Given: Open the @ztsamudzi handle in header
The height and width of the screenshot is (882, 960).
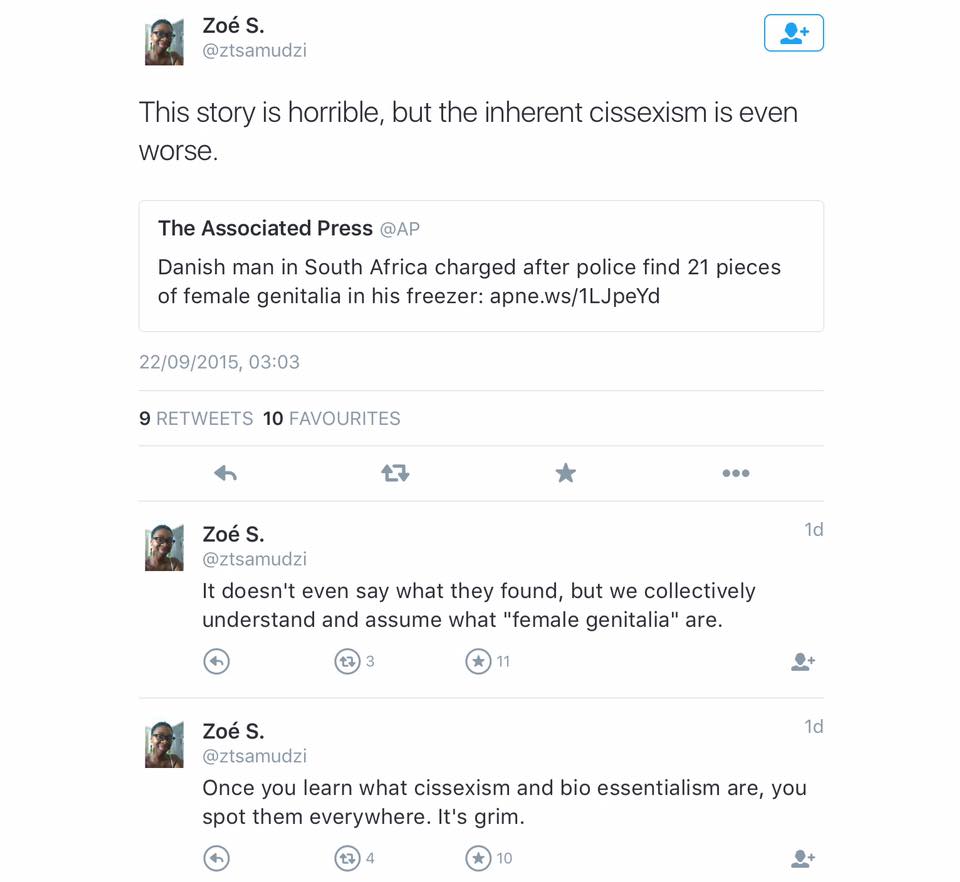Looking at the screenshot, I should (x=254, y=50).
